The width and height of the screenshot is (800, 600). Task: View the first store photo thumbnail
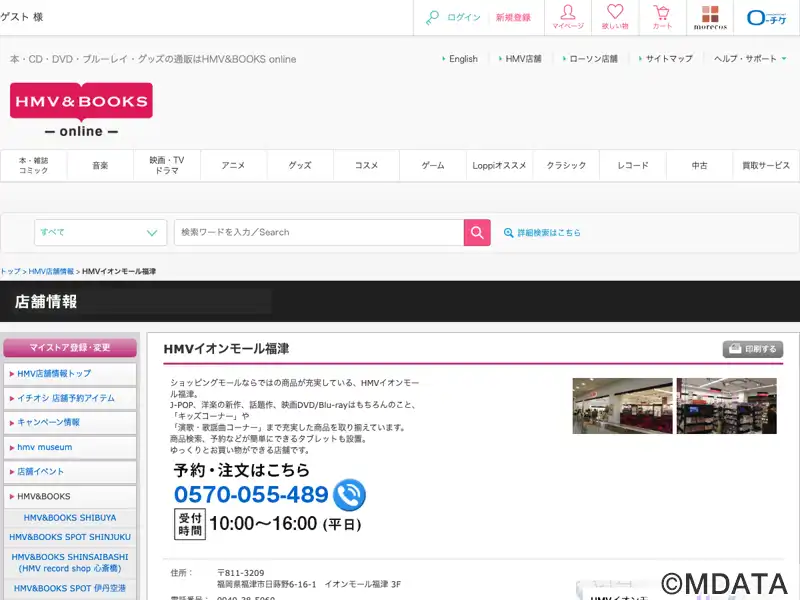tap(621, 405)
